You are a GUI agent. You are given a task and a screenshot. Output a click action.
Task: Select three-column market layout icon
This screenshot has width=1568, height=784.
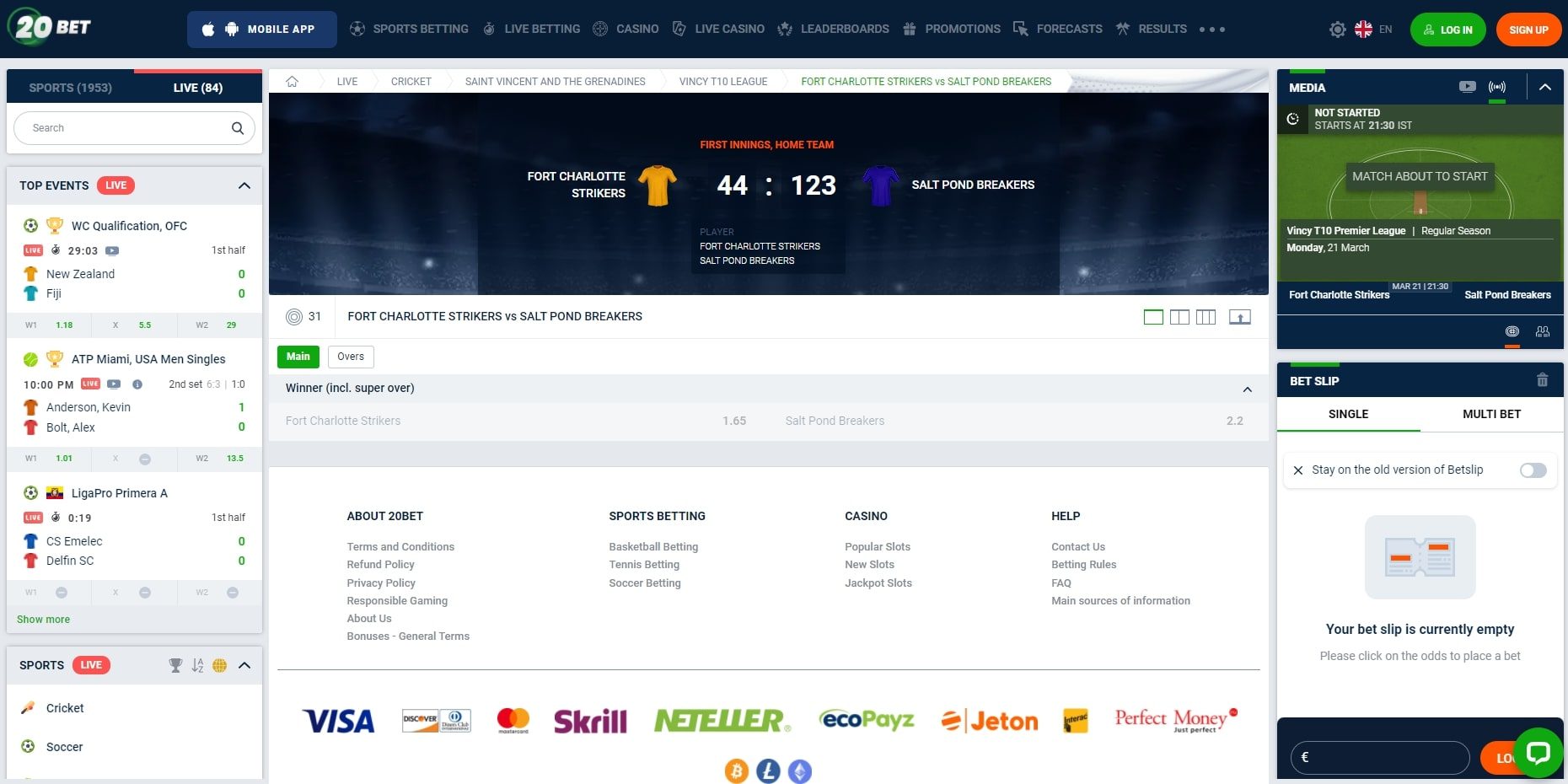coord(1206,317)
